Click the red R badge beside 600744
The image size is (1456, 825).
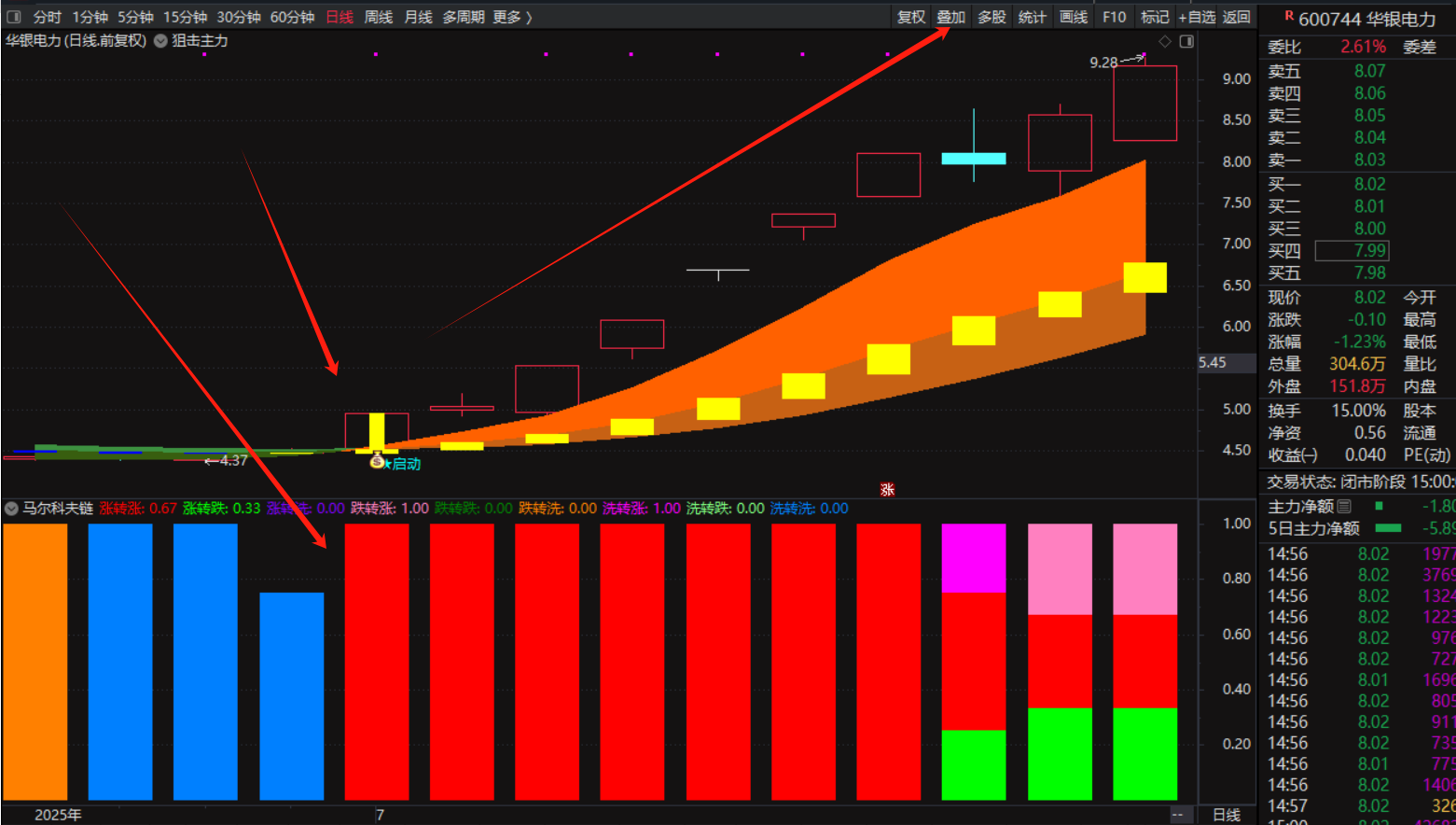[1289, 16]
